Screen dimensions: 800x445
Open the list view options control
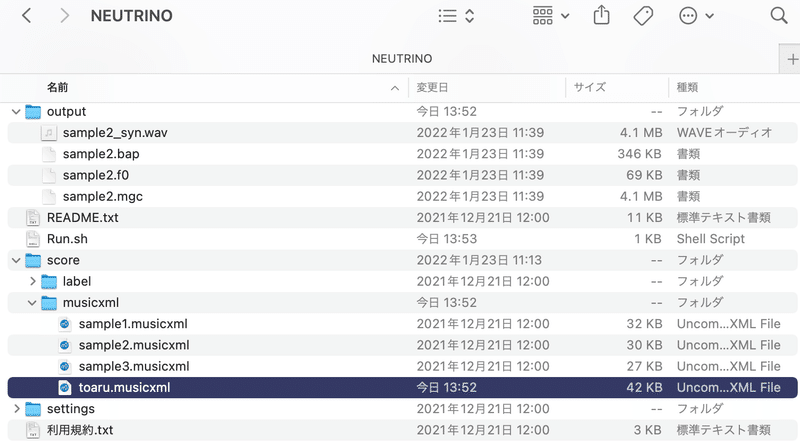tap(456, 16)
